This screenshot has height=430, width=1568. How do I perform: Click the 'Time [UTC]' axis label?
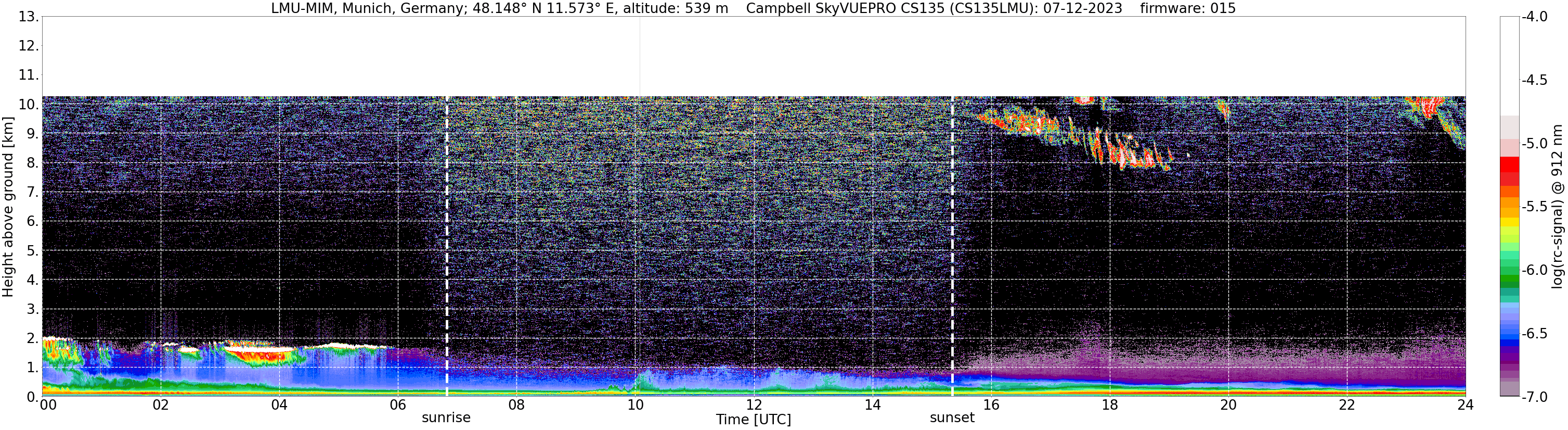pos(754,420)
